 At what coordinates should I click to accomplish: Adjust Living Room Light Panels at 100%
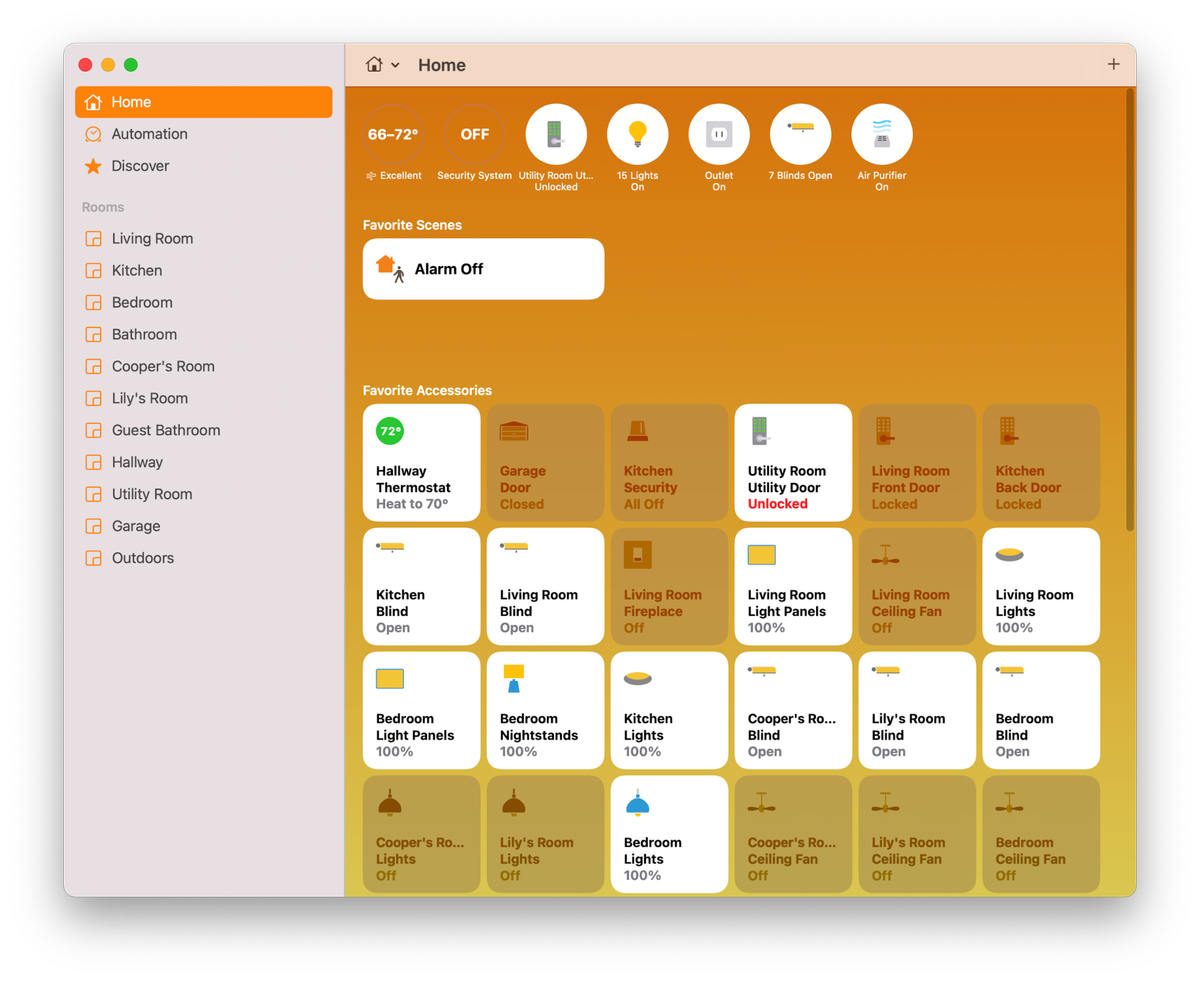pos(793,586)
